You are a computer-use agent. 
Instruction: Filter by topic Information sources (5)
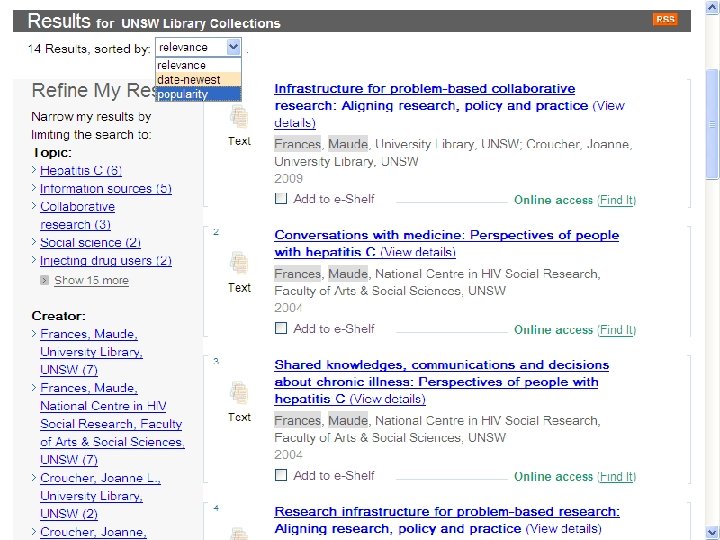click(x=106, y=188)
